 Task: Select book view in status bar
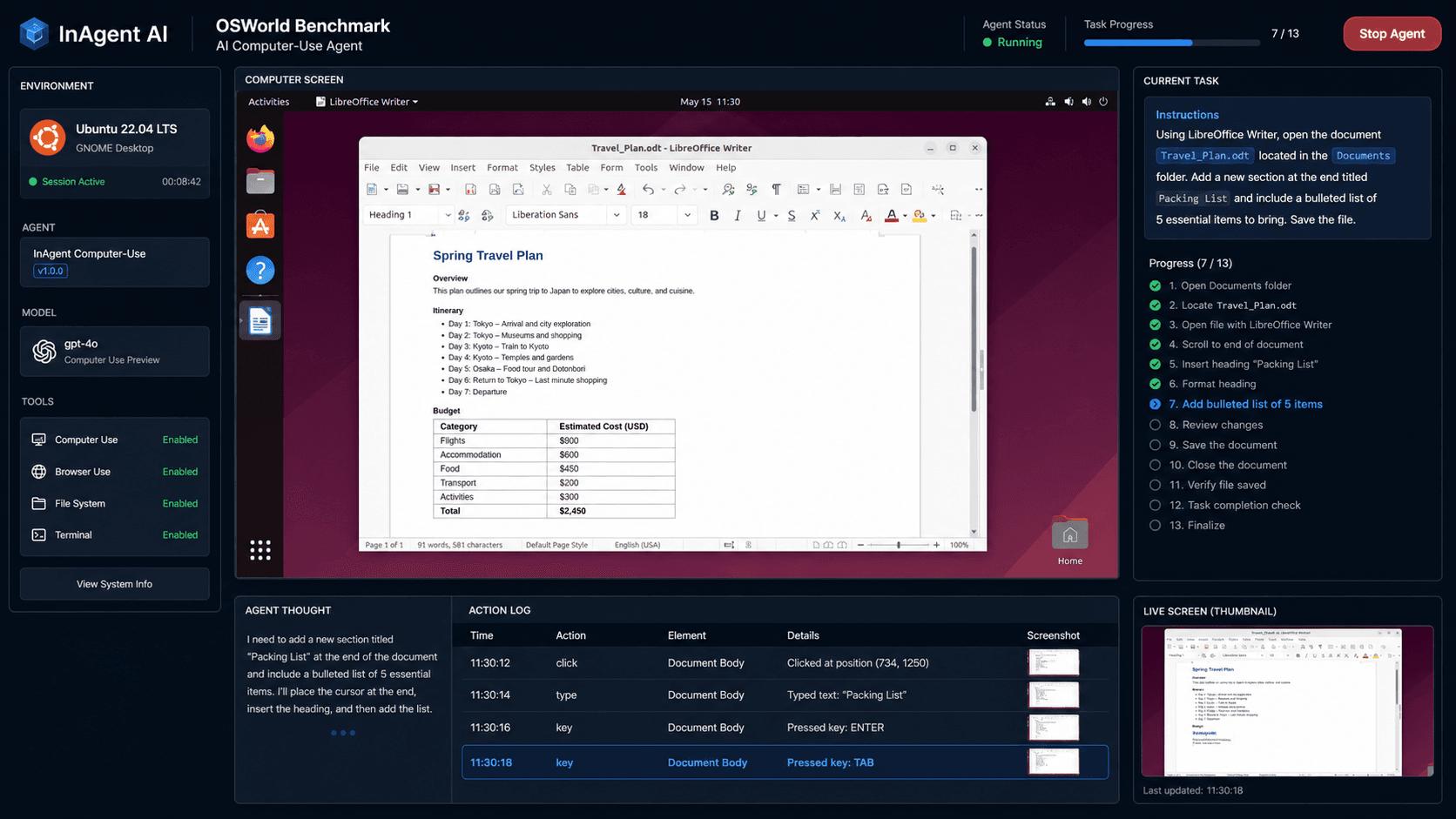click(x=841, y=545)
